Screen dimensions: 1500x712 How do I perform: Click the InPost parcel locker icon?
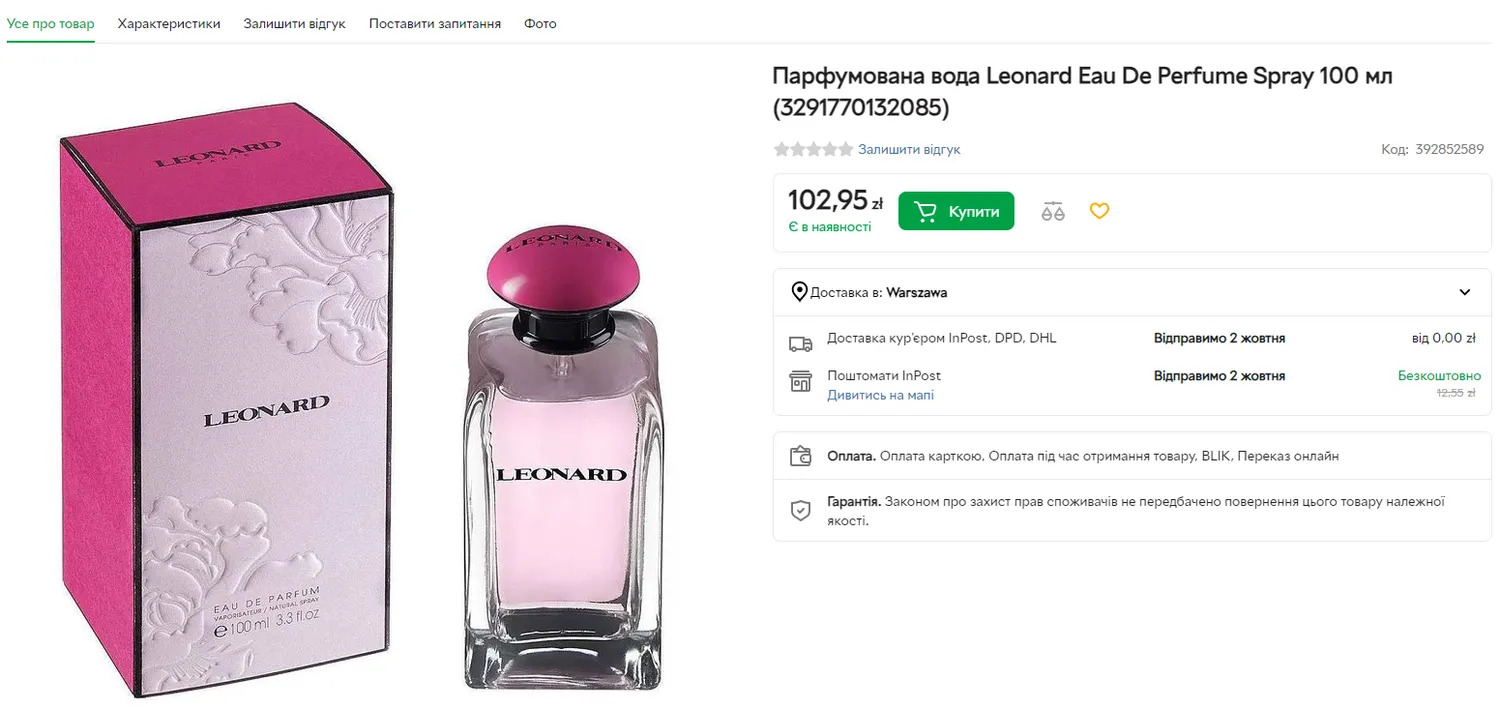point(800,381)
